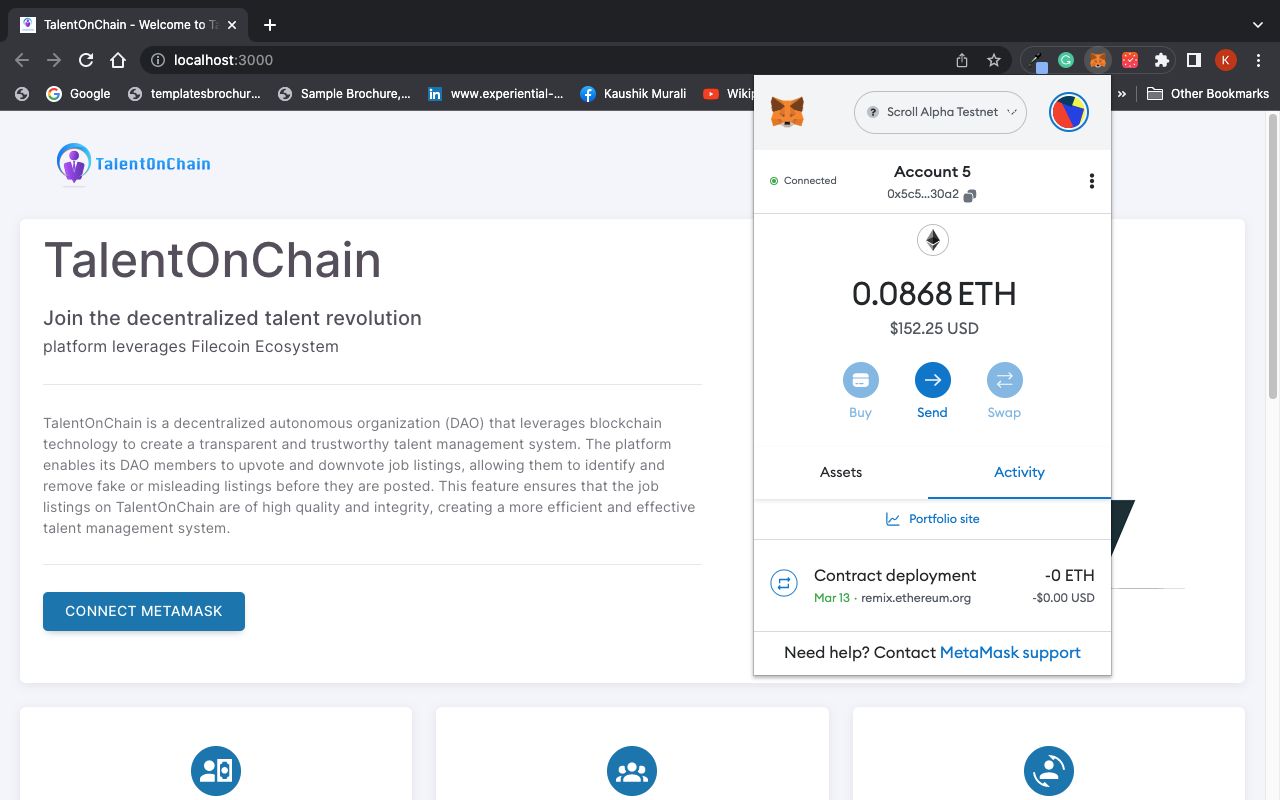The image size is (1280, 800).
Task: Click the Swap button in MetaMask
Action: [1004, 391]
